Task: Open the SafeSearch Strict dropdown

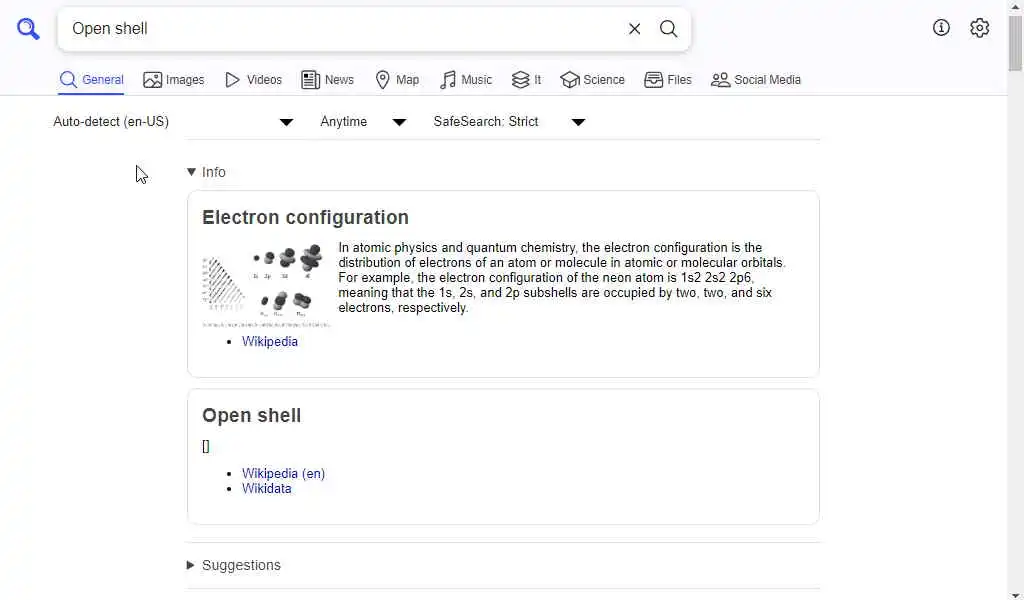Action: [x=509, y=122]
